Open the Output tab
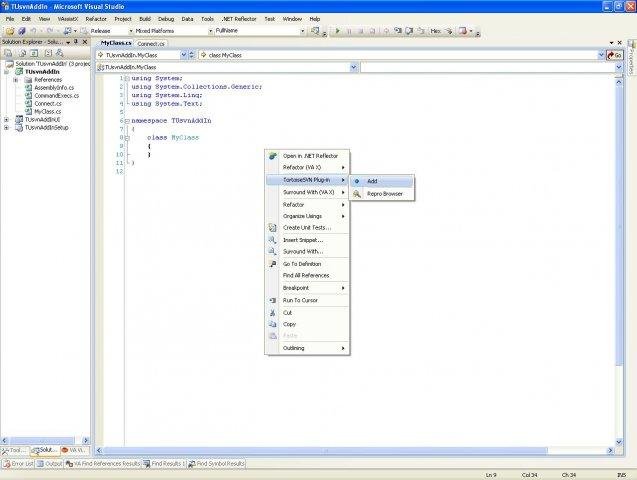Viewport: 637px width, 480px height. 50,463
